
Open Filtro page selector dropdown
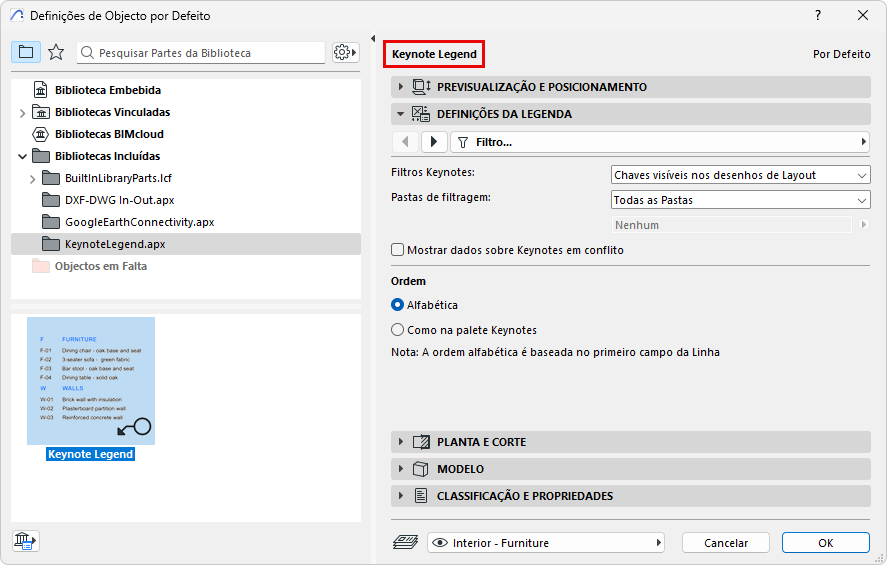tap(660, 142)
